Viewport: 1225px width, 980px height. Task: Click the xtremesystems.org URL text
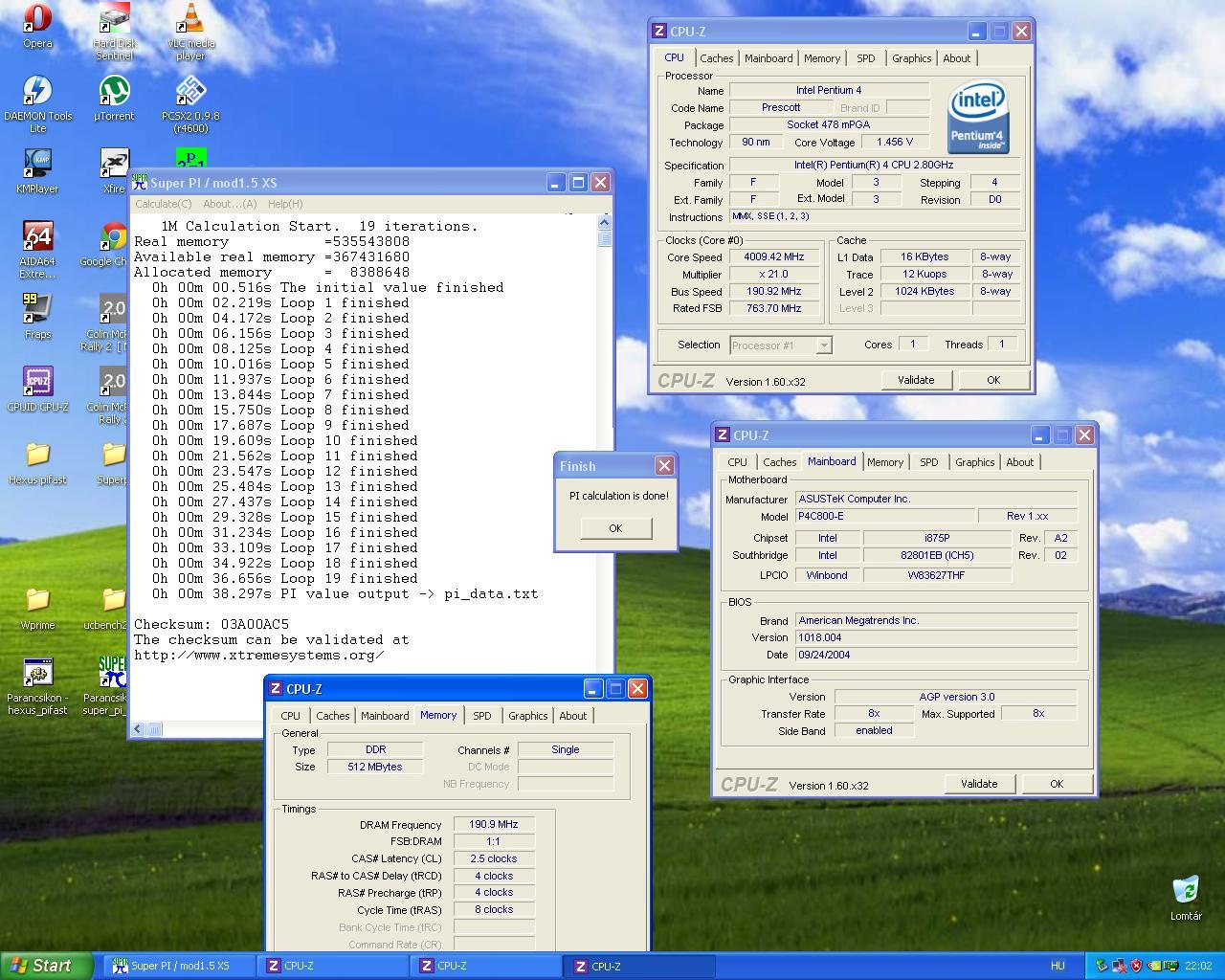tap(258, 655)
